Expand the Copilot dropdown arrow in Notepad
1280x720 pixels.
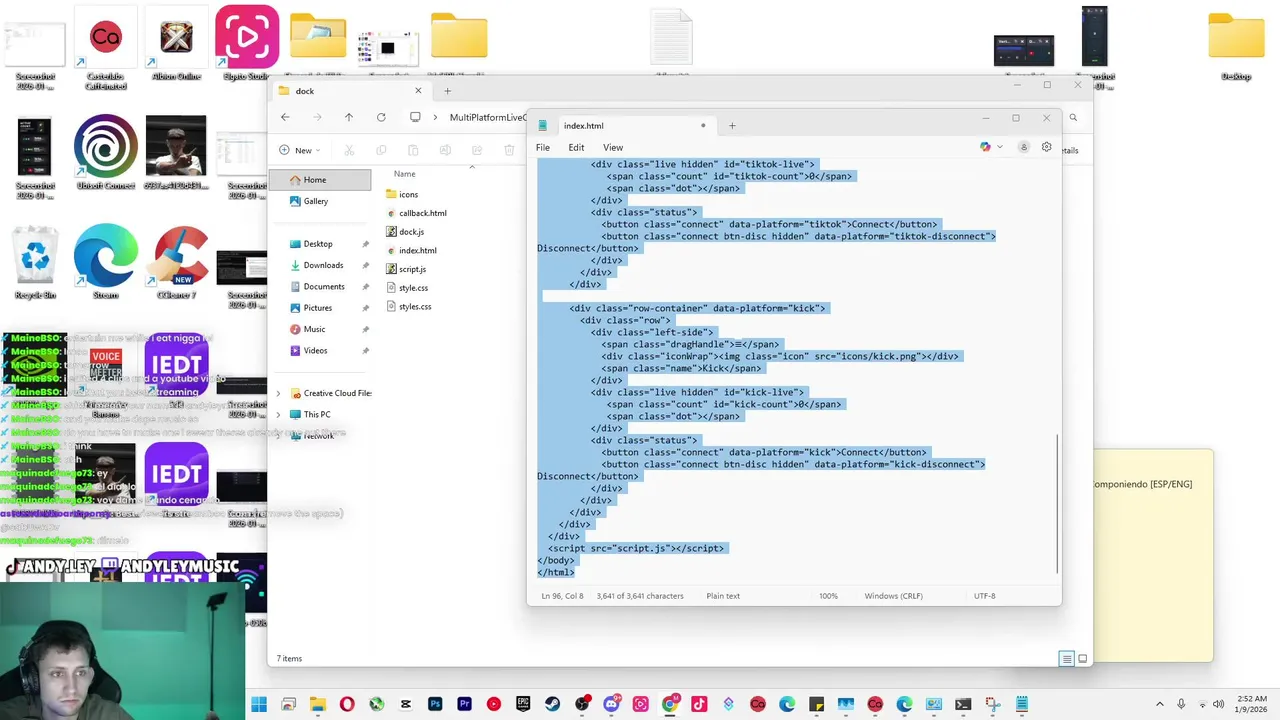(999, 147)
